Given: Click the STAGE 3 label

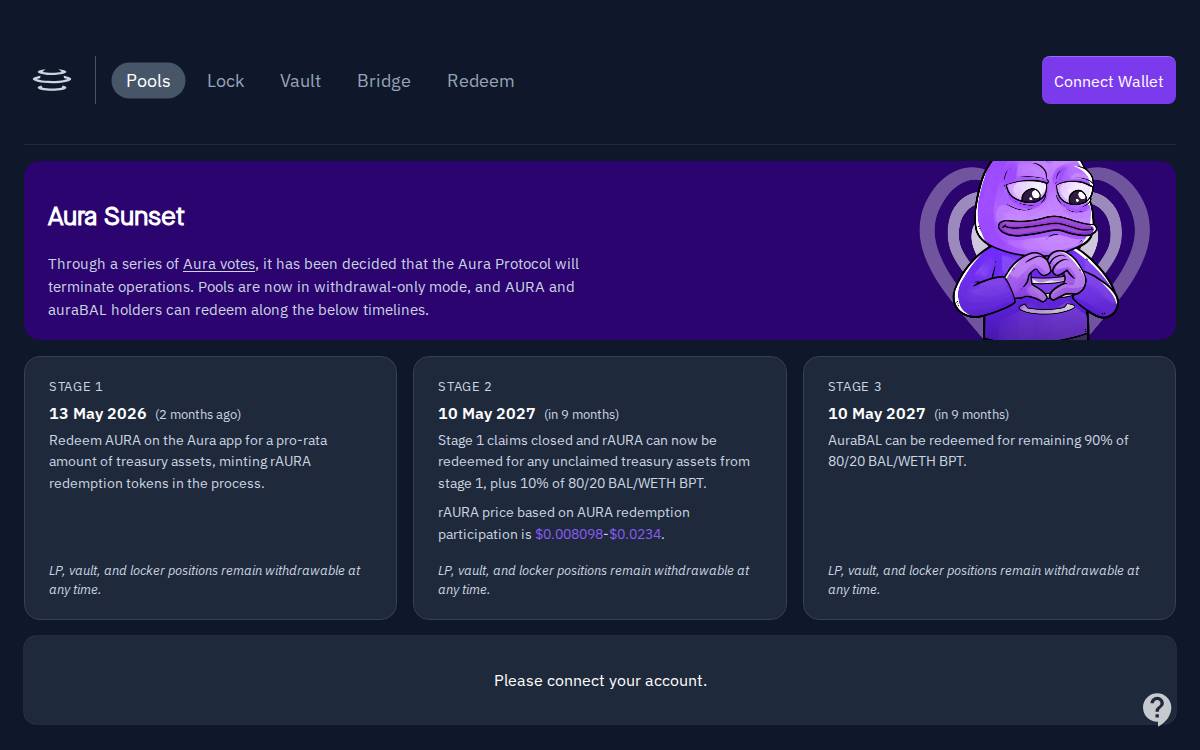Looking at the screenshot, I should pyautogui.click(x=855, y=386).
